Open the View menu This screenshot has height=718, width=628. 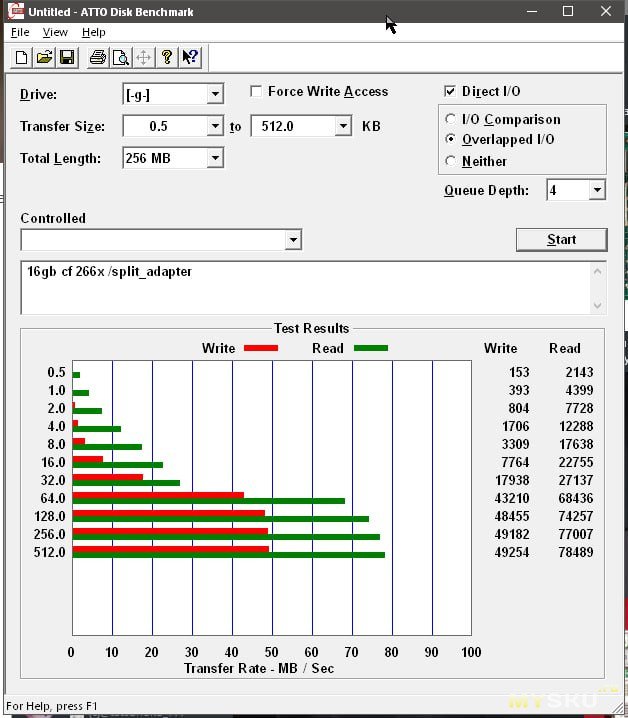point(55,33)
